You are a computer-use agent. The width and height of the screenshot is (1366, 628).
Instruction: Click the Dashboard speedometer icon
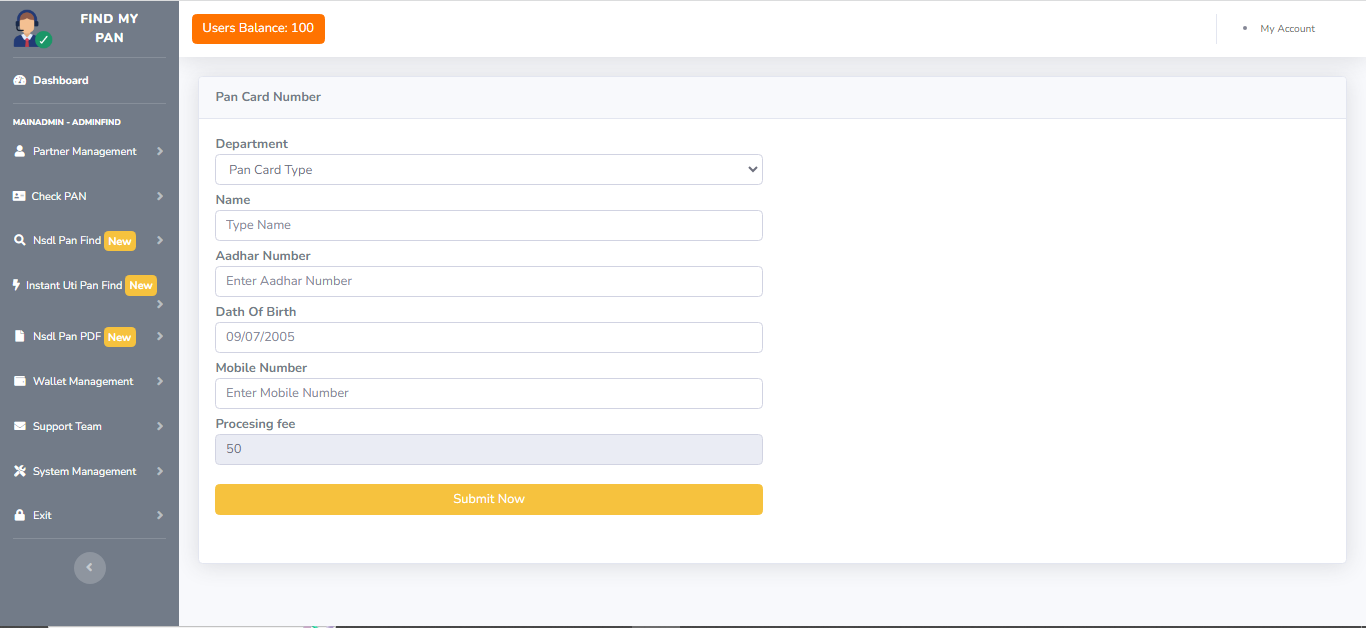(19, 80)
